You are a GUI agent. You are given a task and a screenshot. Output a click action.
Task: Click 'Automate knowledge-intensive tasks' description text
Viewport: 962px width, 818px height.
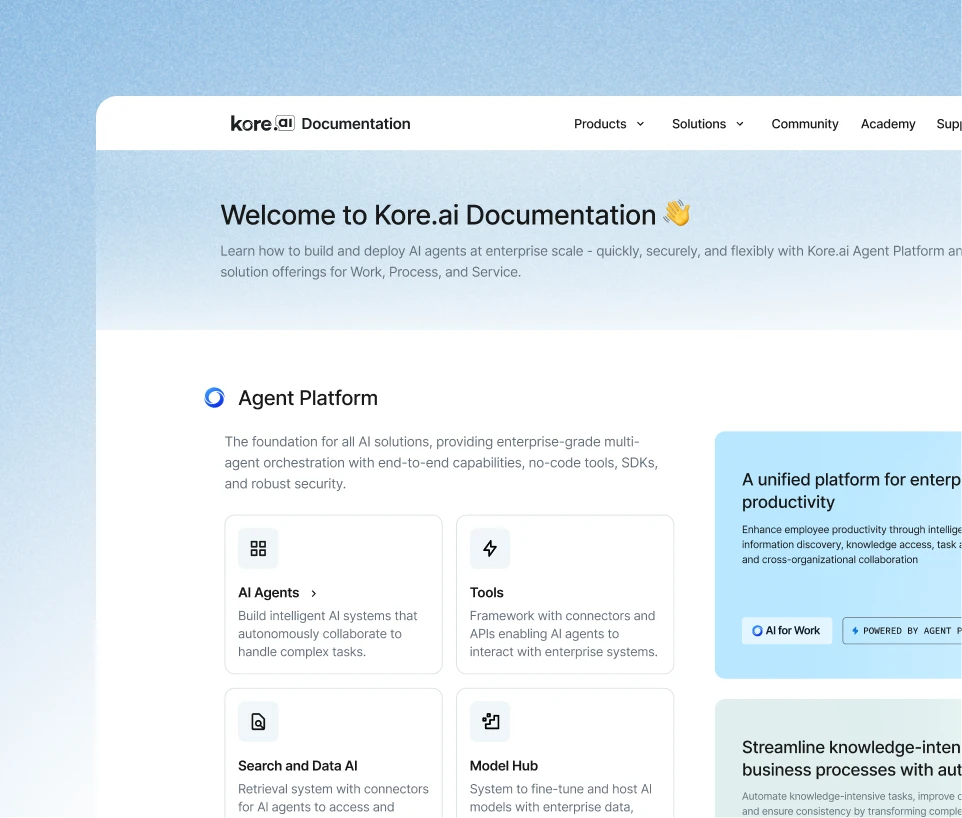click(852, 804)
